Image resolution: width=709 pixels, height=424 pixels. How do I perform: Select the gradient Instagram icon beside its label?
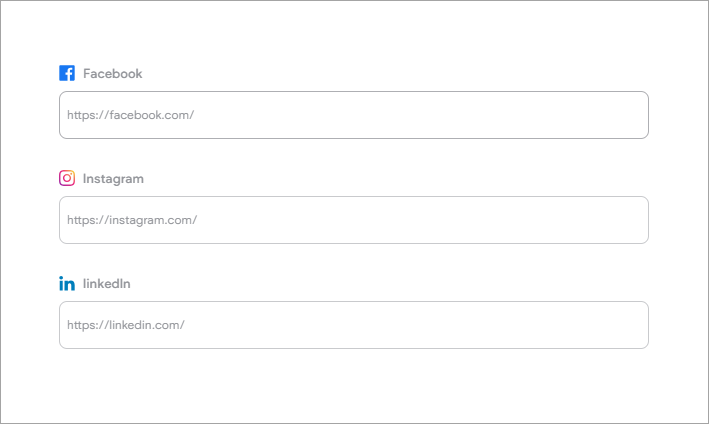click(x=67, y=178)
